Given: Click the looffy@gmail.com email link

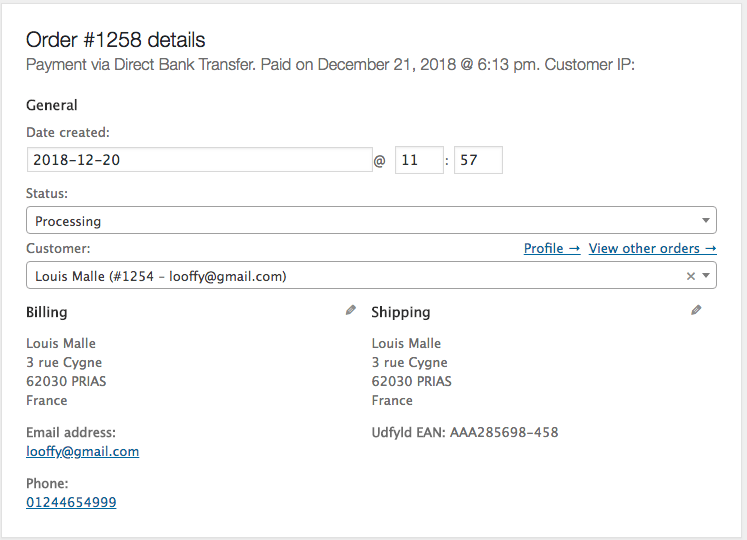Looking at the screenshot, I should (82, 451).
